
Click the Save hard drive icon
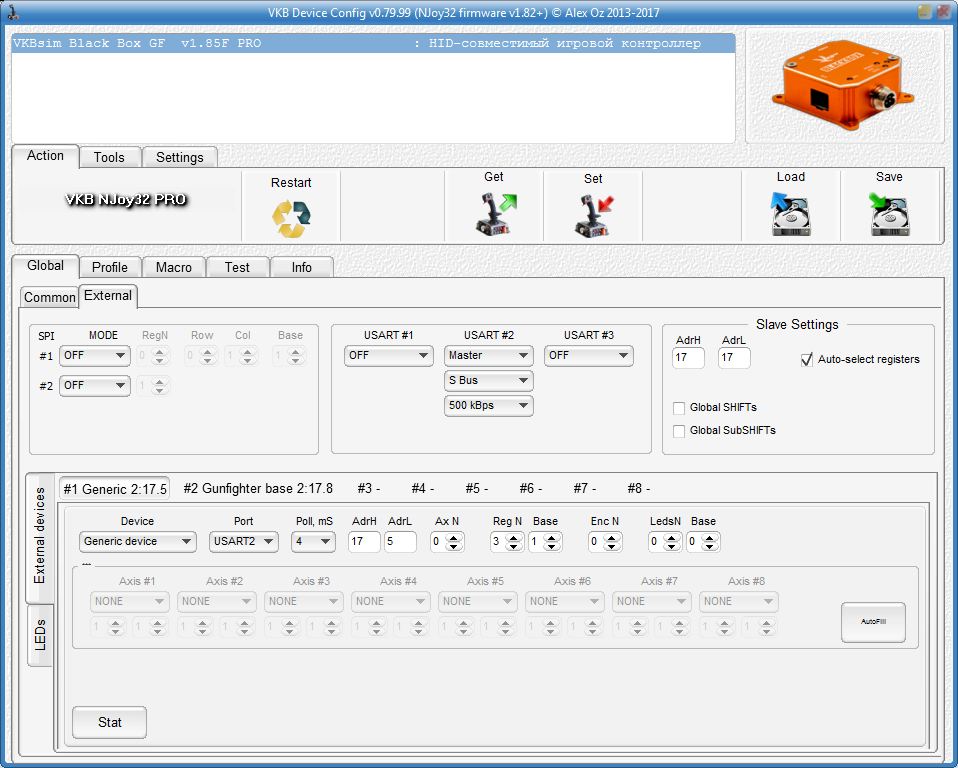click(x=889, y=213)
